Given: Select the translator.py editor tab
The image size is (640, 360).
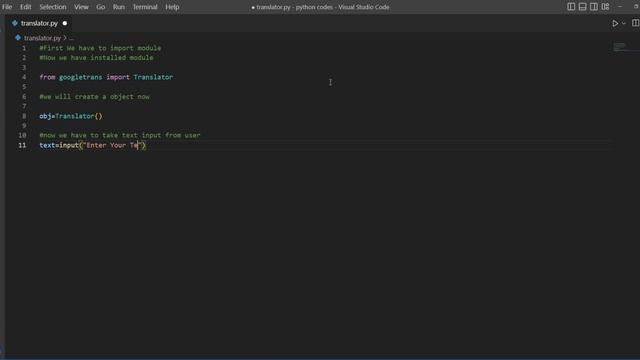Looking at the screenshot, I should (x=39, y=23).
